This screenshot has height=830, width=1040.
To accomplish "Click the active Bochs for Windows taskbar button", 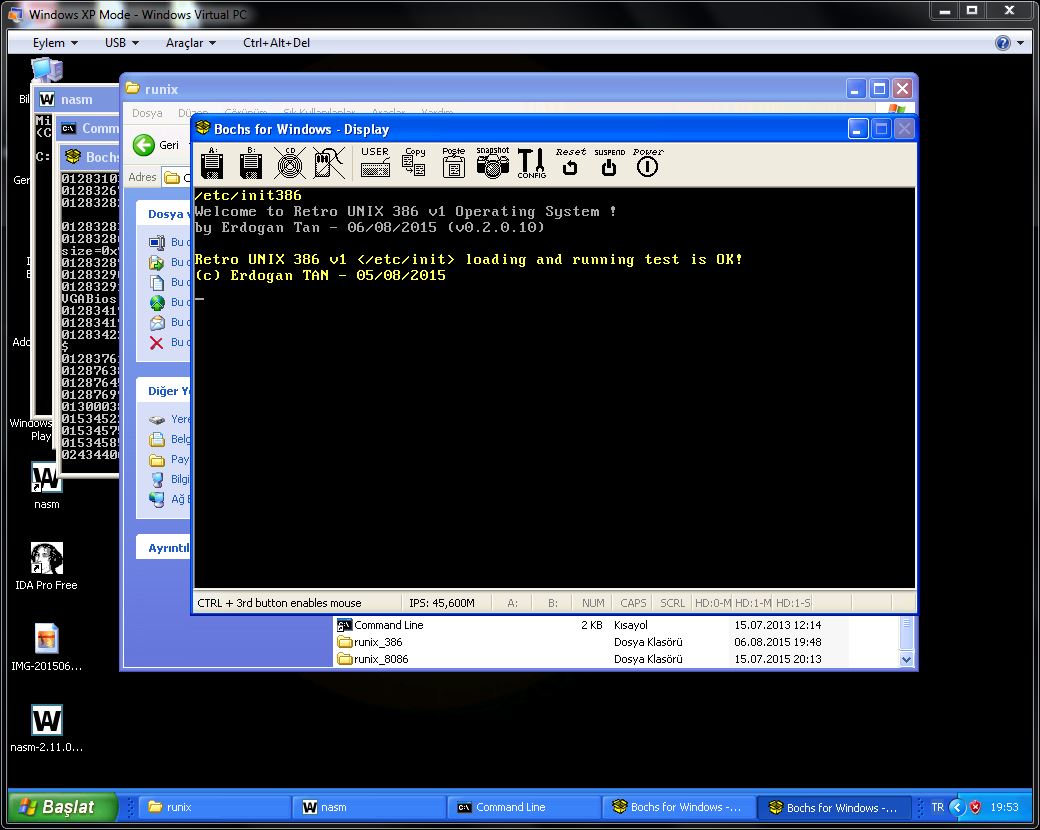I will (x=834, y=807).
